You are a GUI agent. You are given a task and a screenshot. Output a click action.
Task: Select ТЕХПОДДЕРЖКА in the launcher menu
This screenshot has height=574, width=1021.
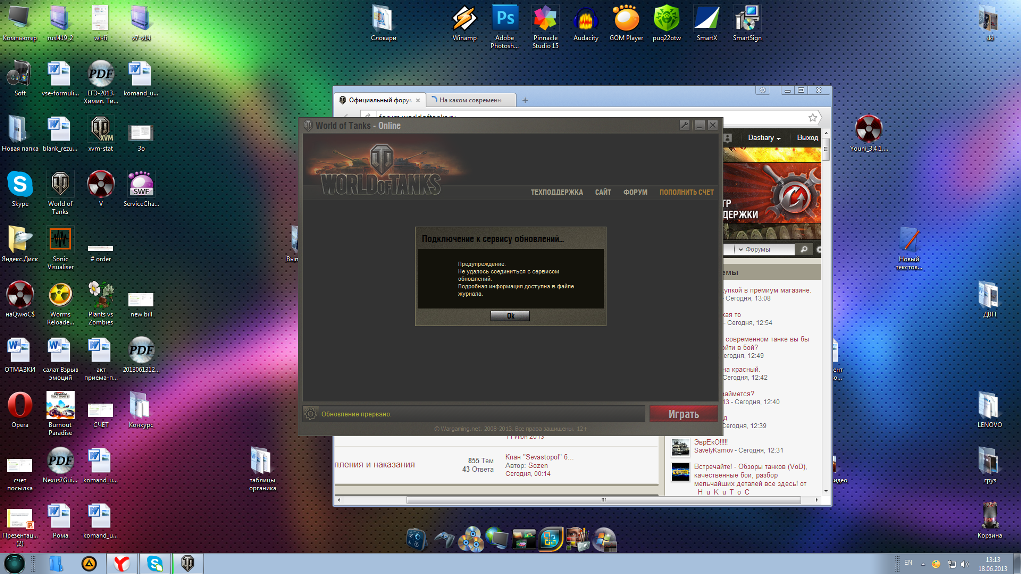point(556,192)
